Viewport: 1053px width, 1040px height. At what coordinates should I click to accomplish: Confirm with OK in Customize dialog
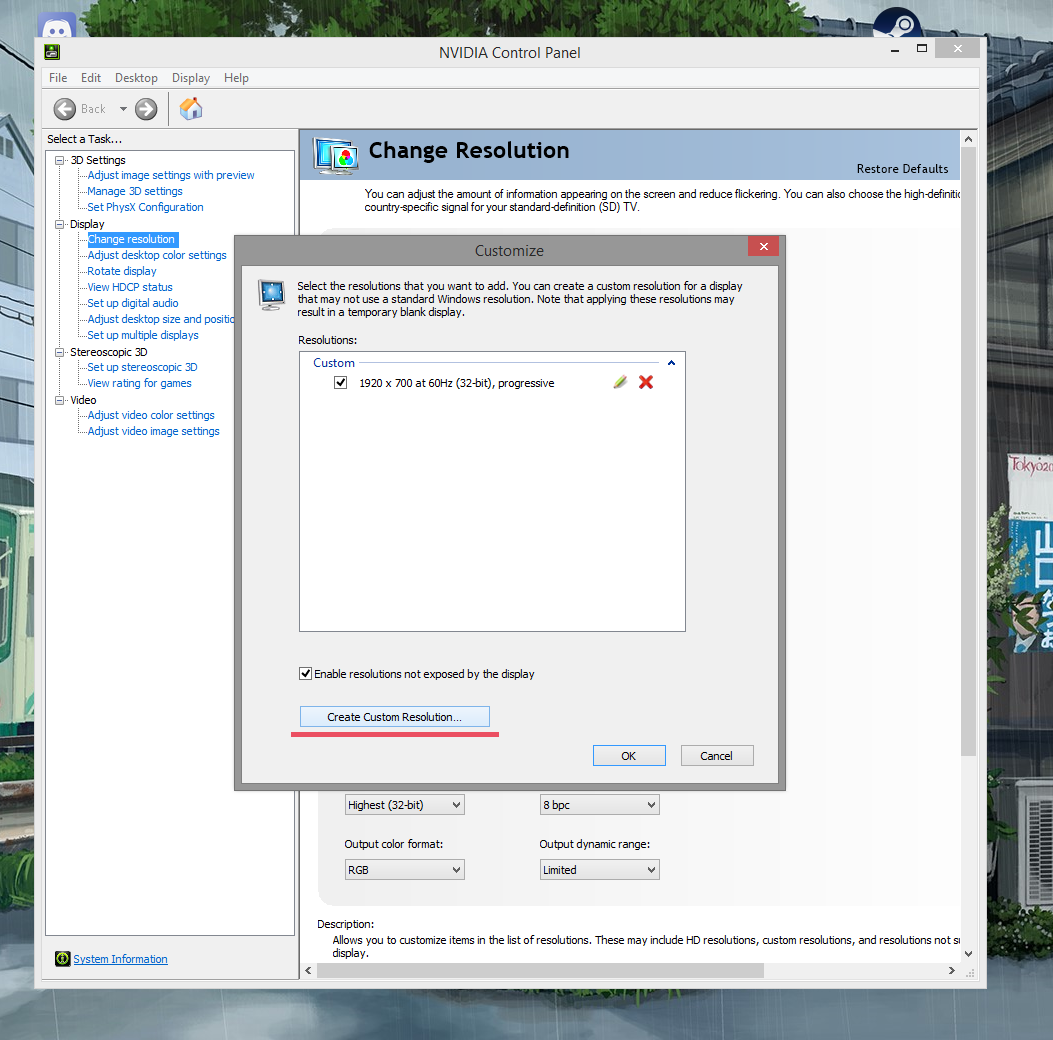tap(629, 755)
